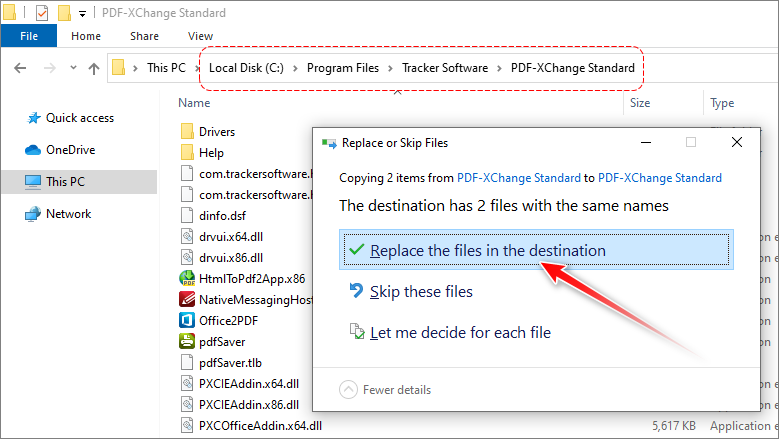Open Customize Quick Access Toolbar dropdown

coord(82,14)
